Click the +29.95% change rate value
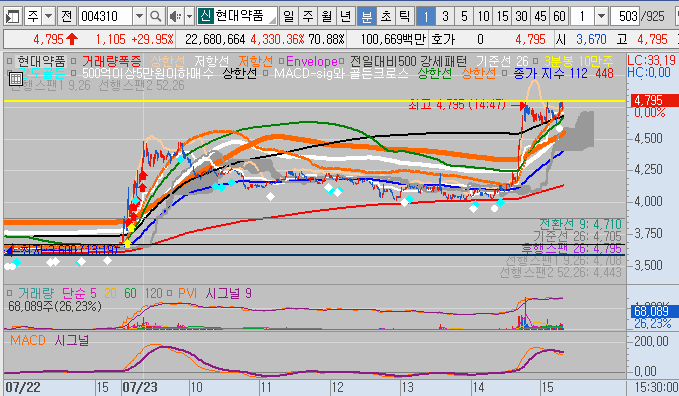Viewport: 679px width, 396px height. (152, 39)
